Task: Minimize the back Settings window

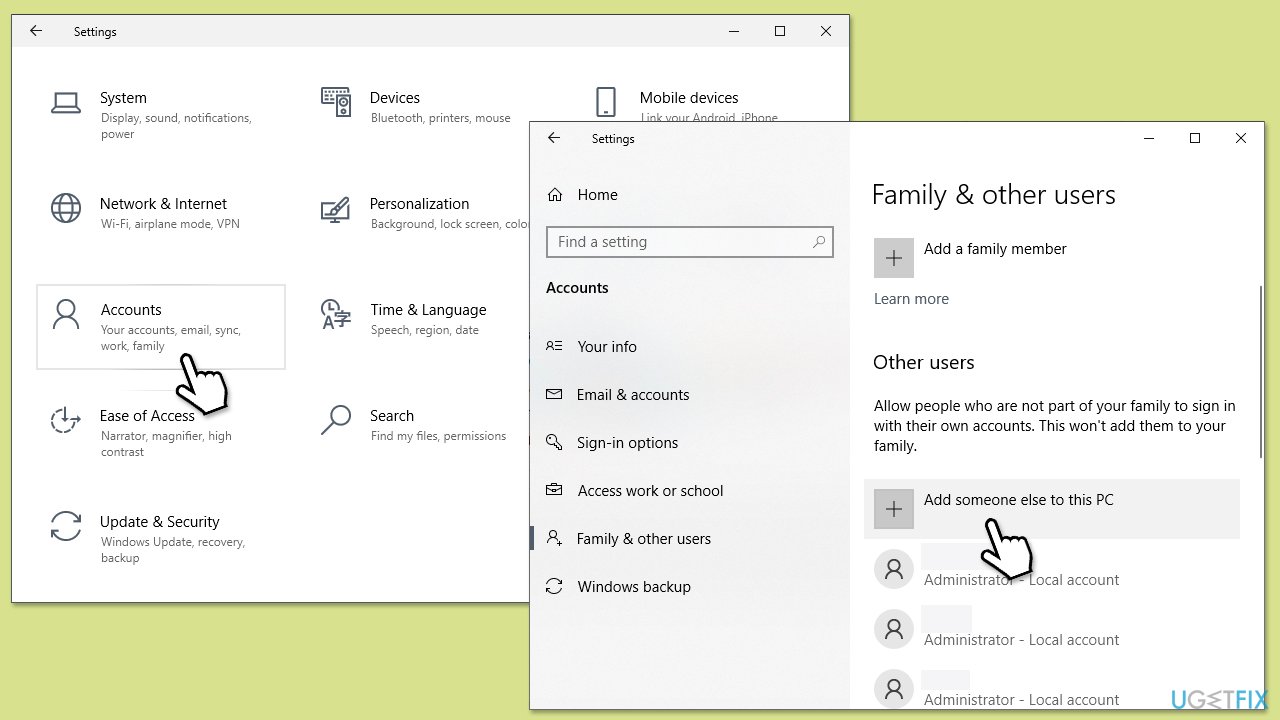Action: point(734,31)
